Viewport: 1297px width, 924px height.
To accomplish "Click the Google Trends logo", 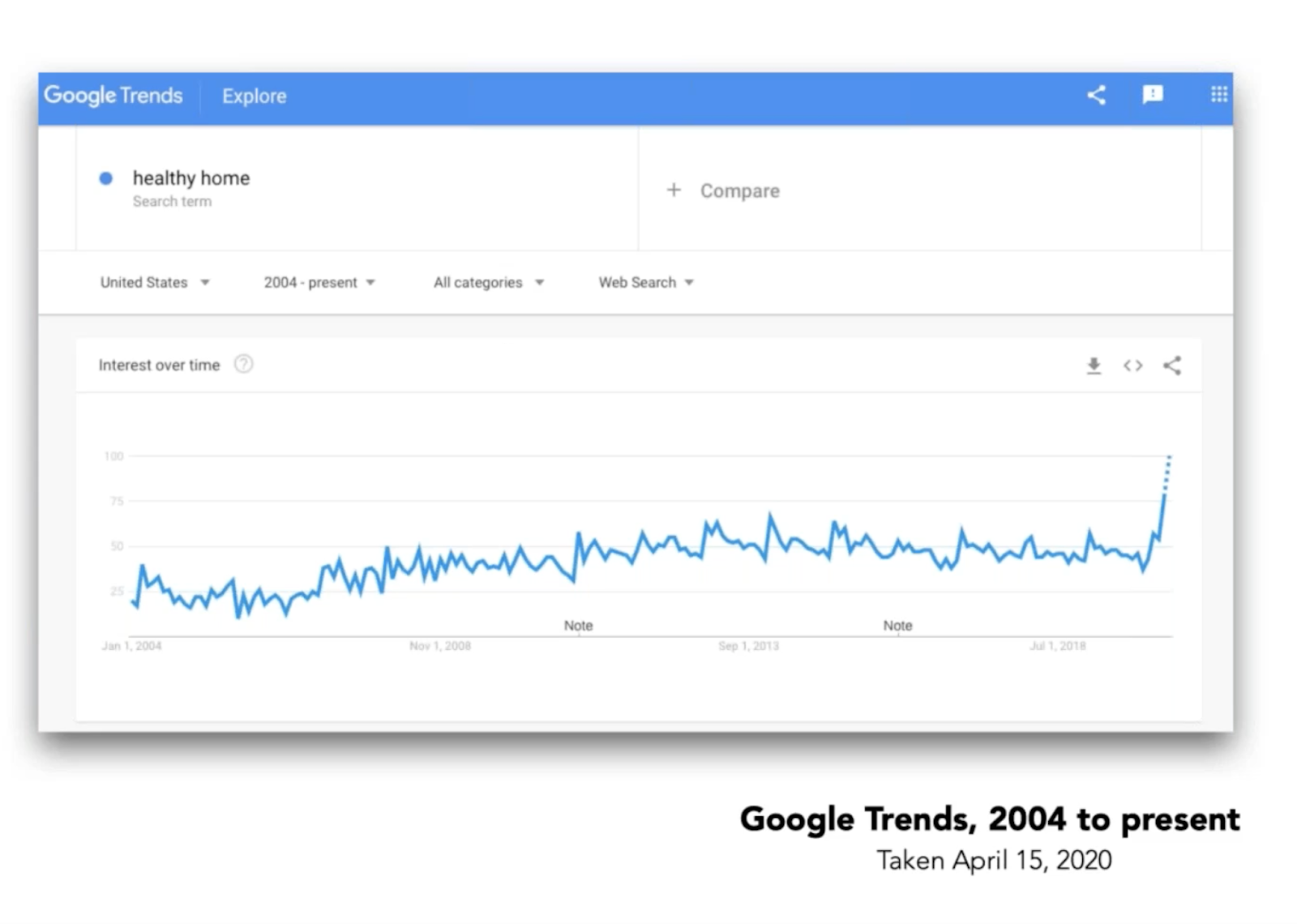I will click(113, 96).
